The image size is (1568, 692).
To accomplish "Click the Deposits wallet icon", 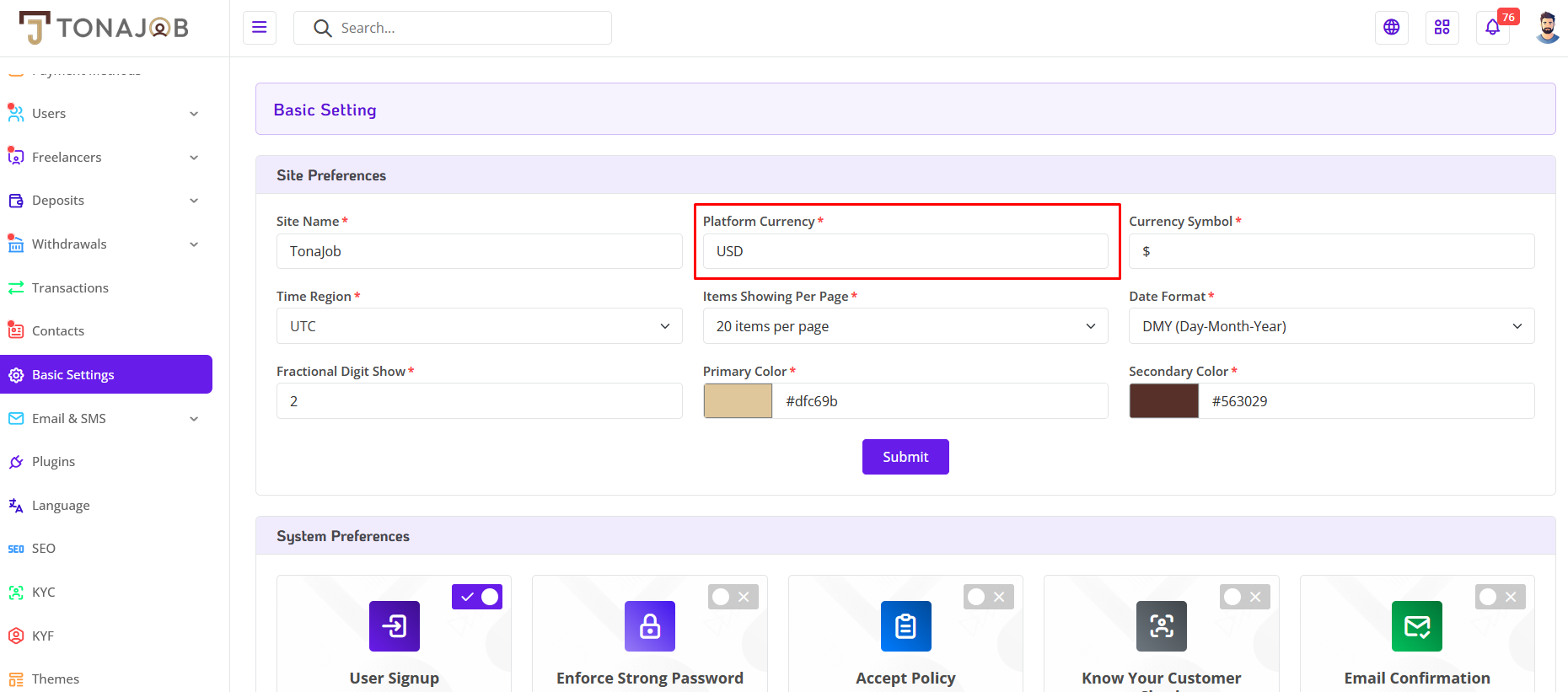I will click(16, 201).
